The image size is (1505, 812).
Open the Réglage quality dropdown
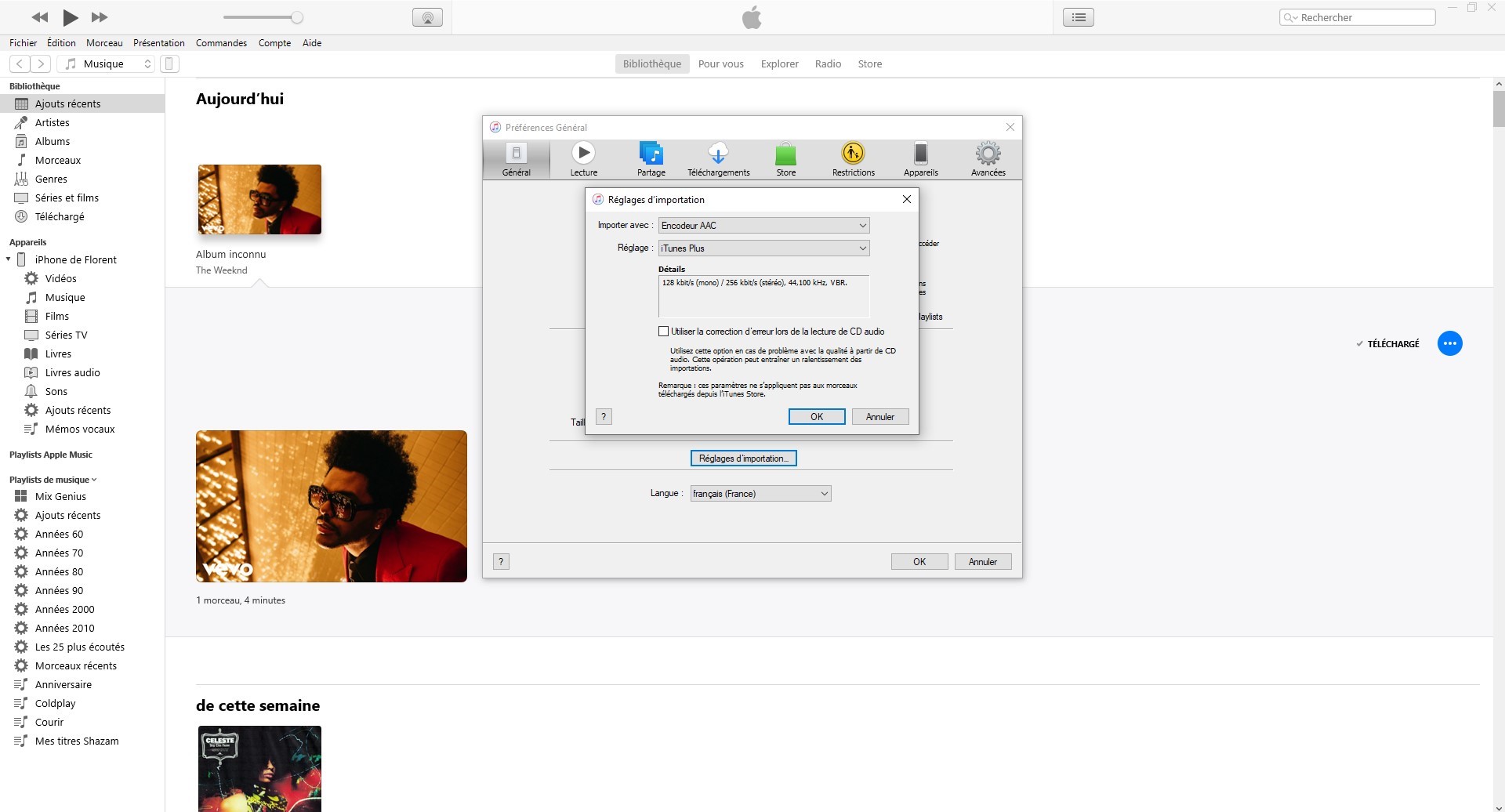click(763, 248)
